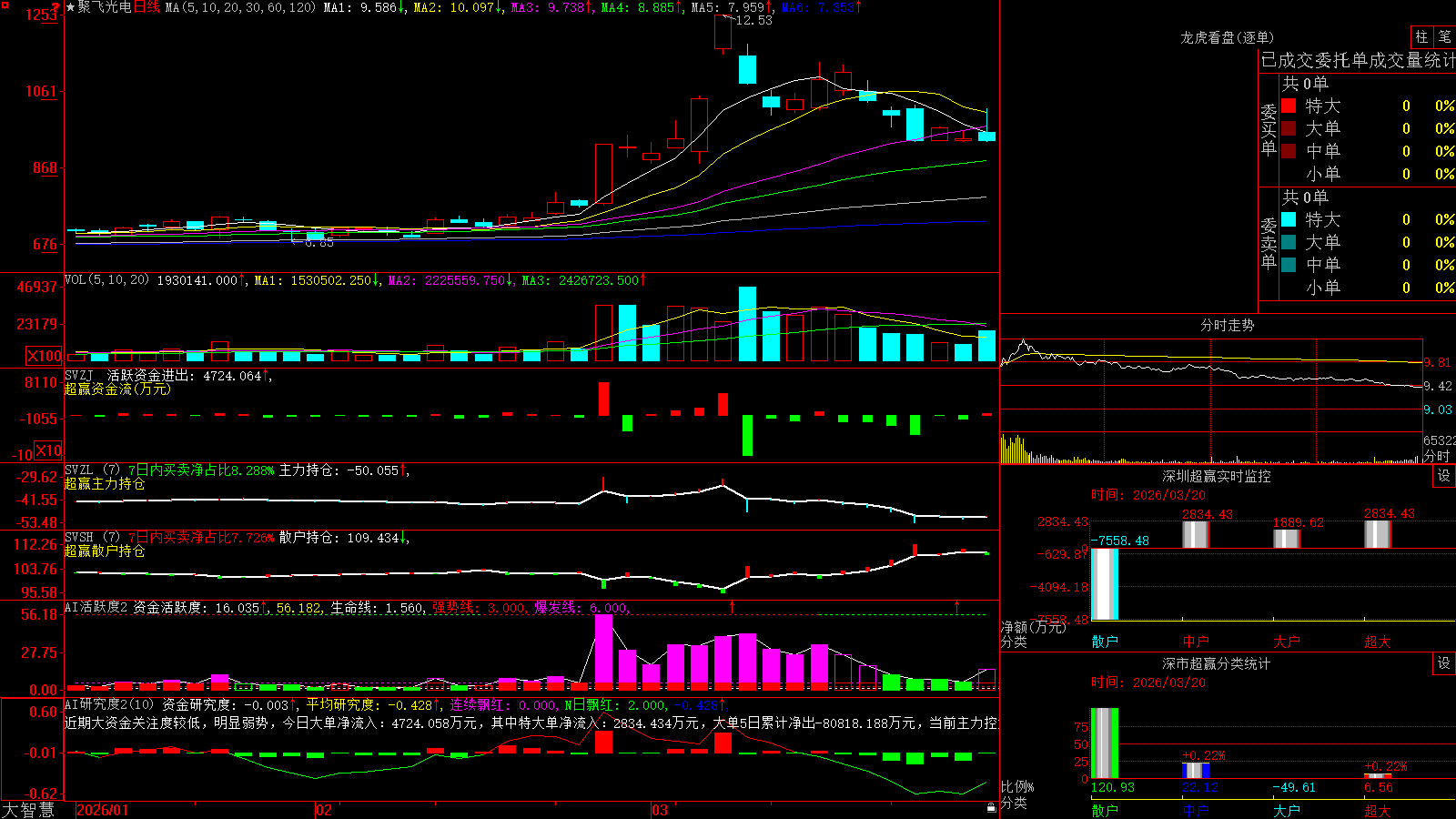The image size is (1456, 819).
Task: Select the 日线 daily period label
Action: pyautogui.click(x=147, y=7)
